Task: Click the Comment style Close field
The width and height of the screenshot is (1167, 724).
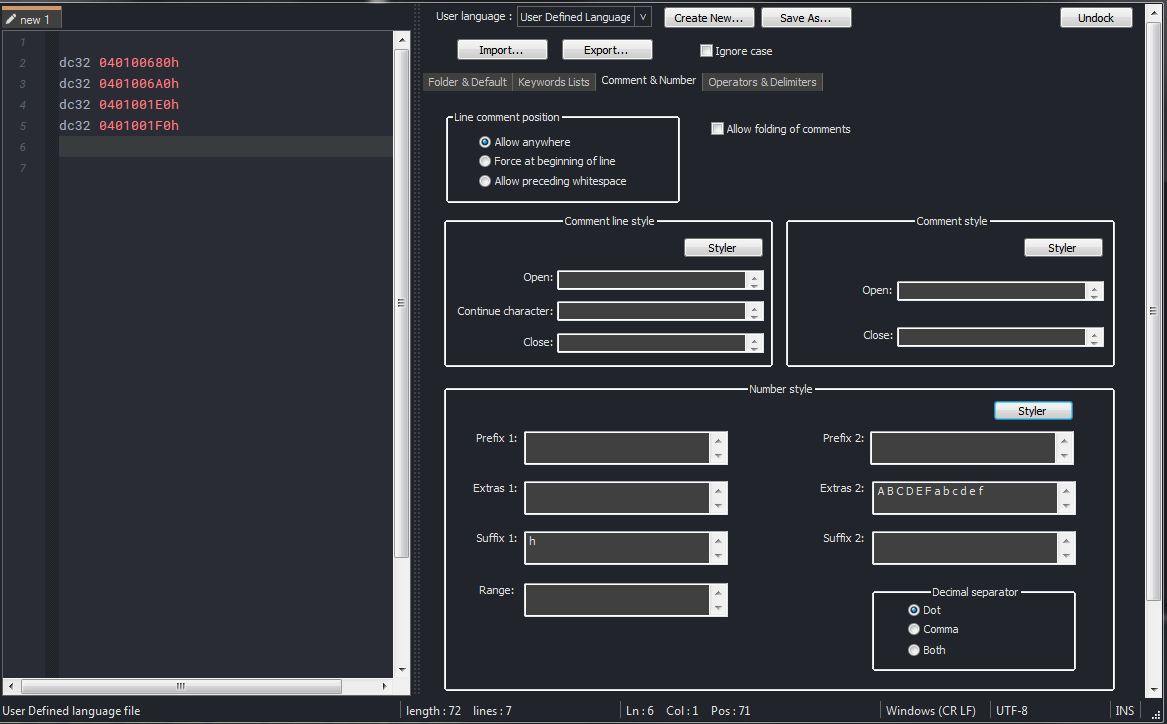Action: pyautogui.click(x=991, y=337)
